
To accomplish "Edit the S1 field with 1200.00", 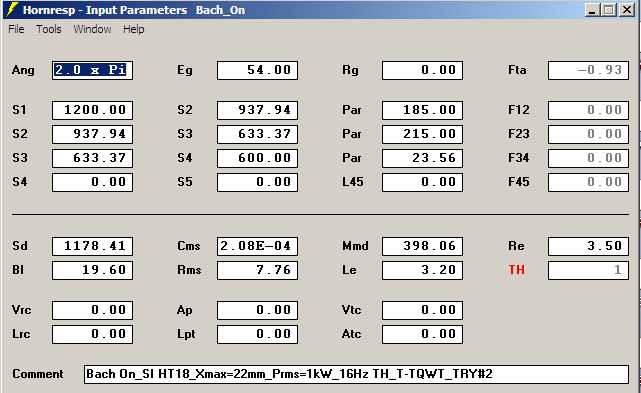I will click(x=92, y=110).
